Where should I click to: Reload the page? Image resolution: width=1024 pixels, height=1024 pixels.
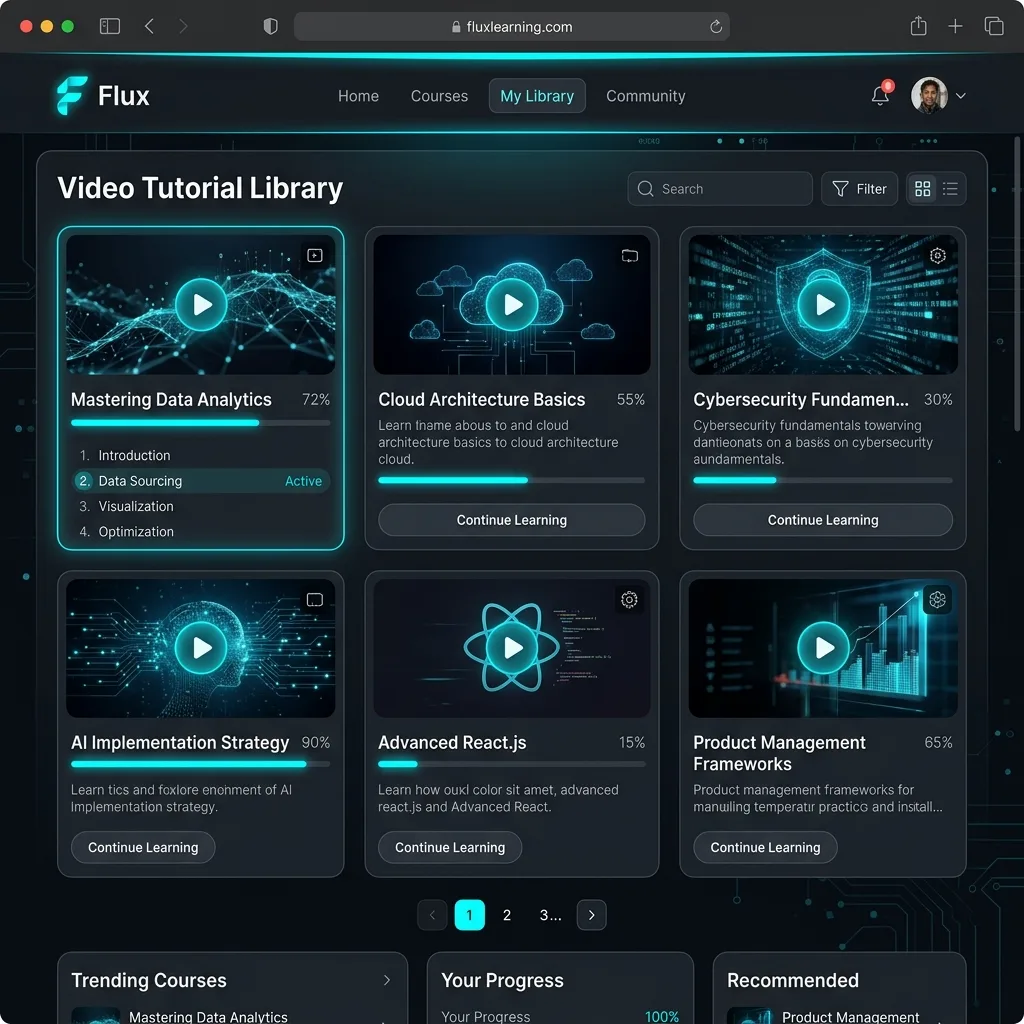(x=716, y=26)
